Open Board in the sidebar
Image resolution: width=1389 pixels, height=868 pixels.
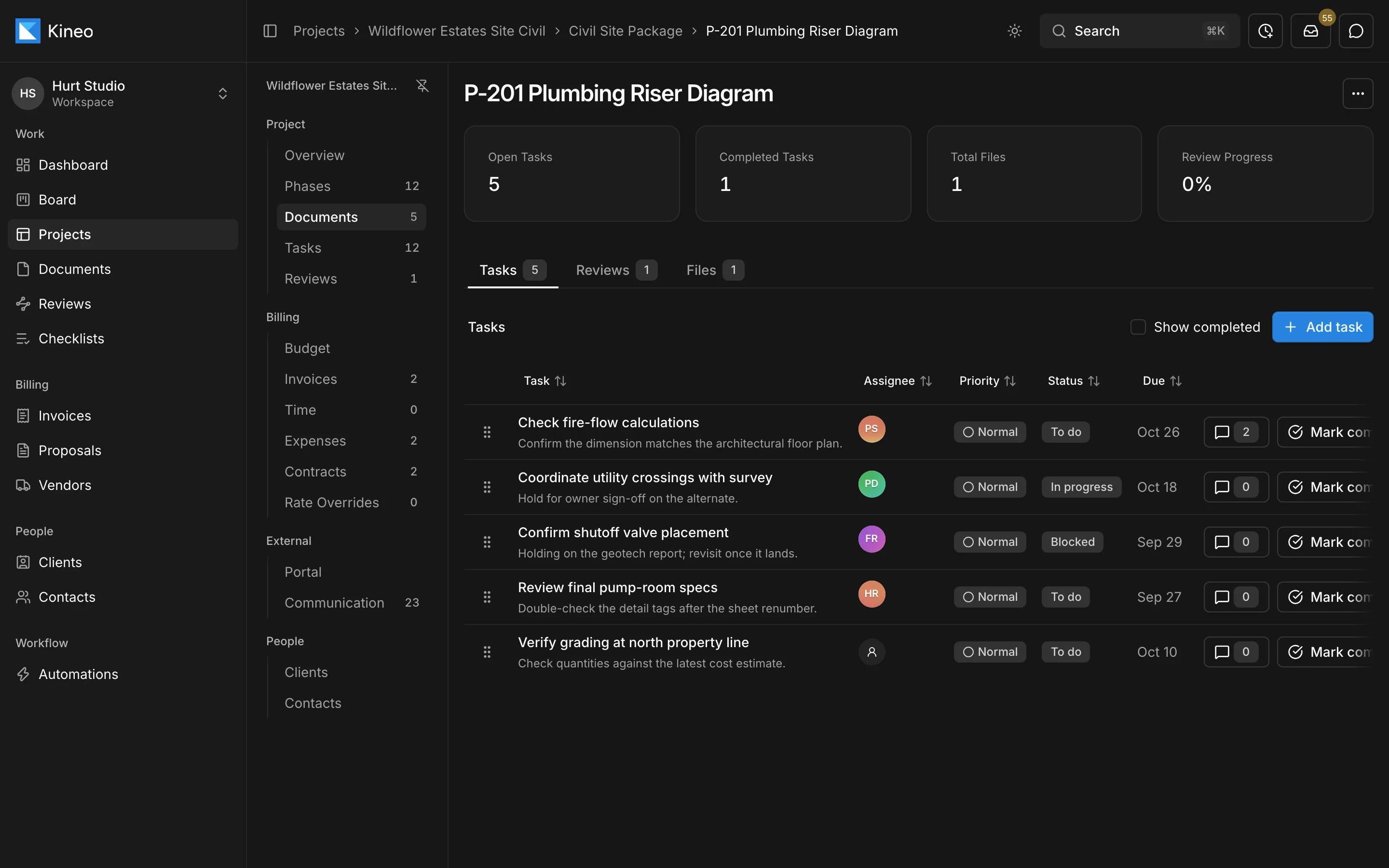pos(123,200)
